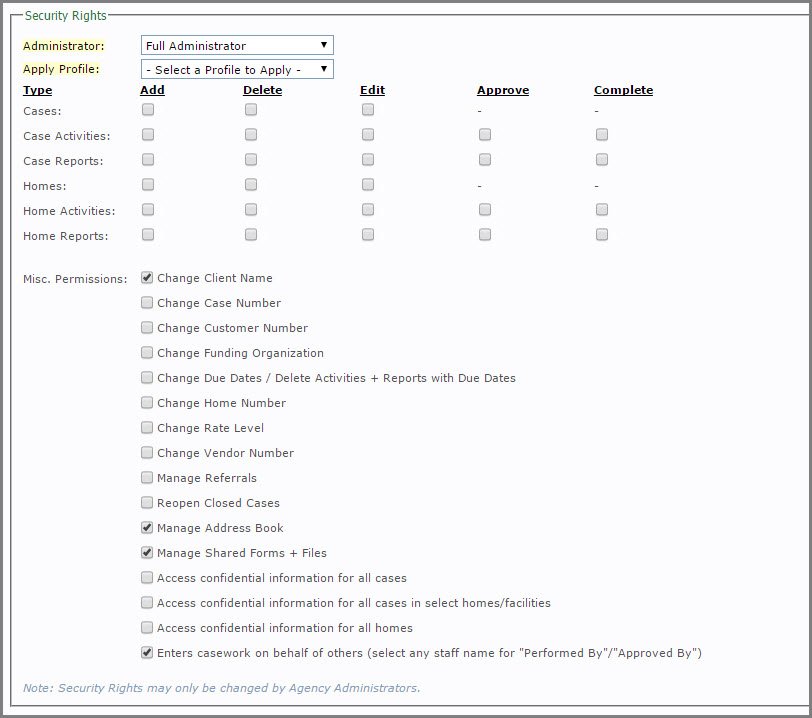Image resolution: width=812 pixels, height=718 pixels.
Task: Uncheck Change Client Name permission
Action: coord(147,278)
